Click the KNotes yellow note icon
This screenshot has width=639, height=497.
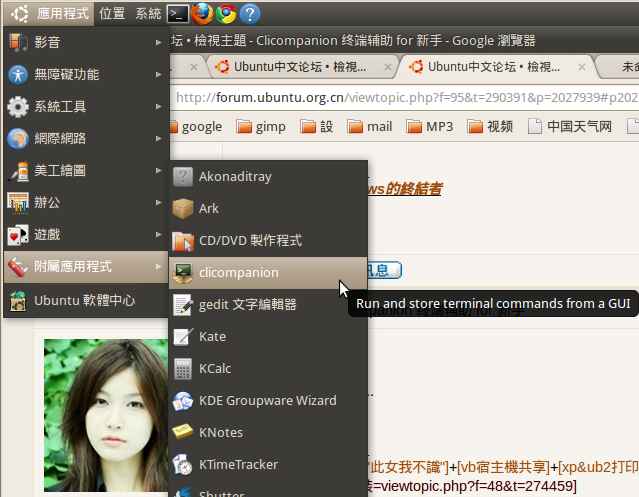pyautogui.click(x=182, y=432)
